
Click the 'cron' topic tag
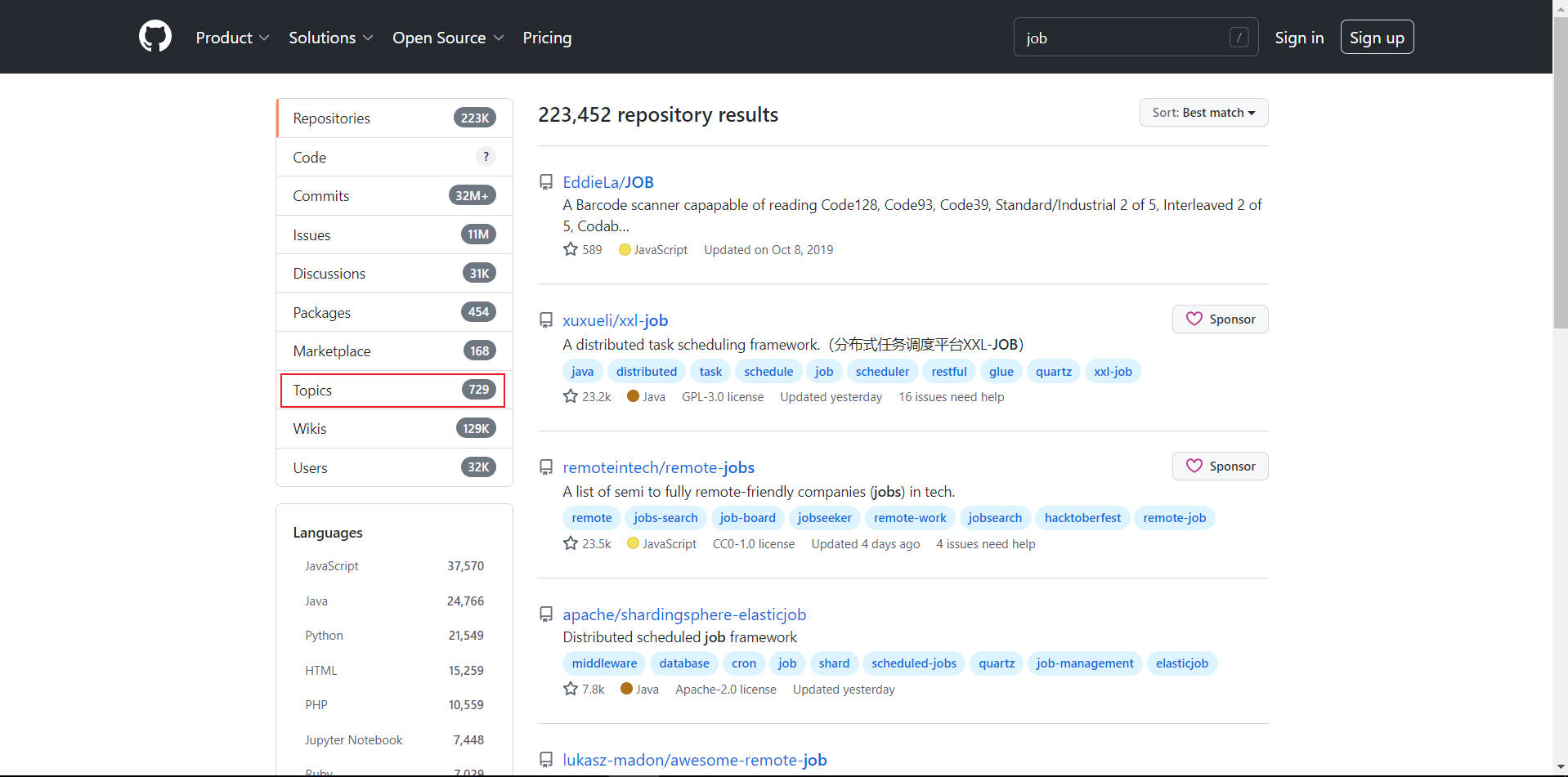744,663
